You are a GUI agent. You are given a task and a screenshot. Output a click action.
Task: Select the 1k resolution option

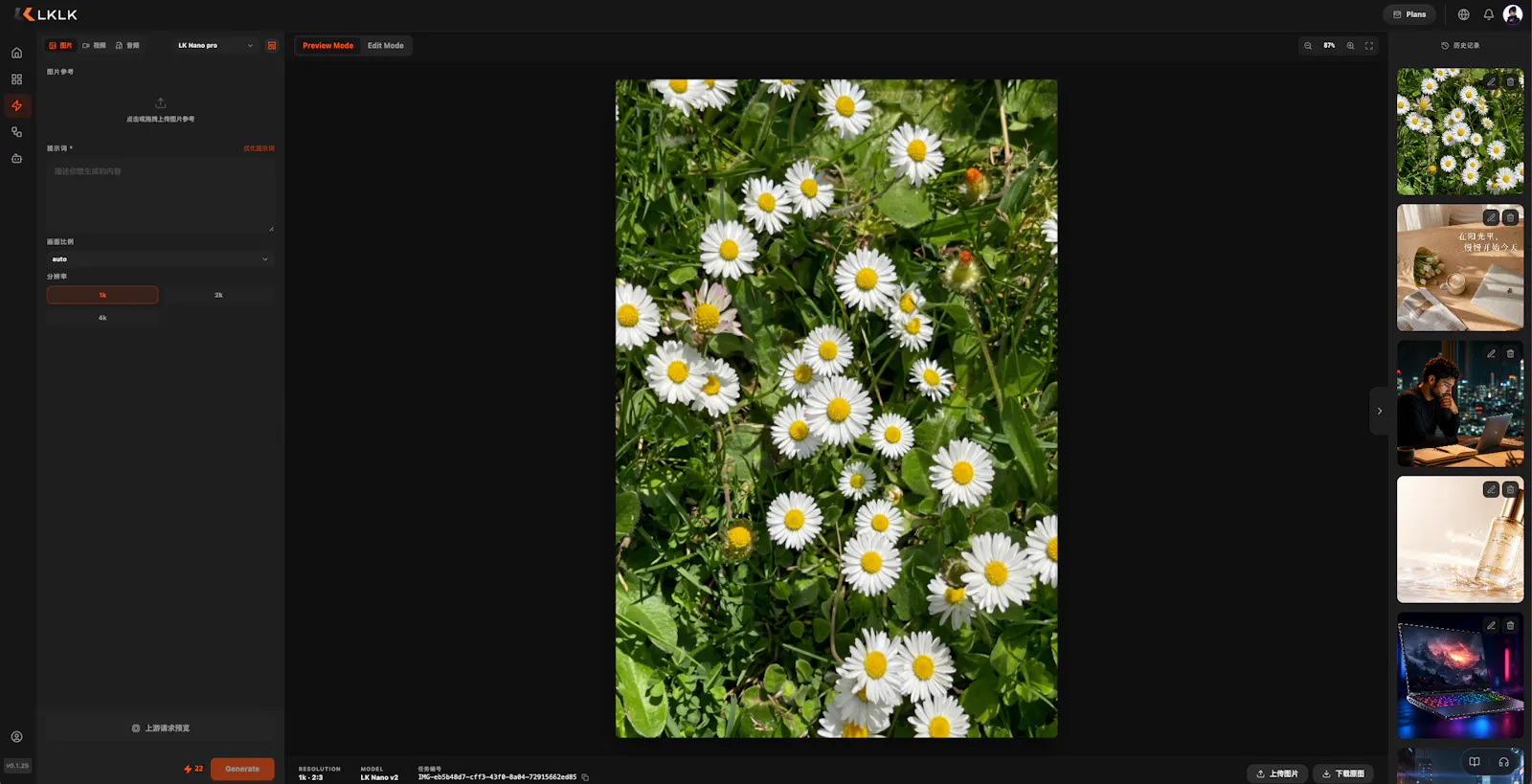(x=102, y=295)
